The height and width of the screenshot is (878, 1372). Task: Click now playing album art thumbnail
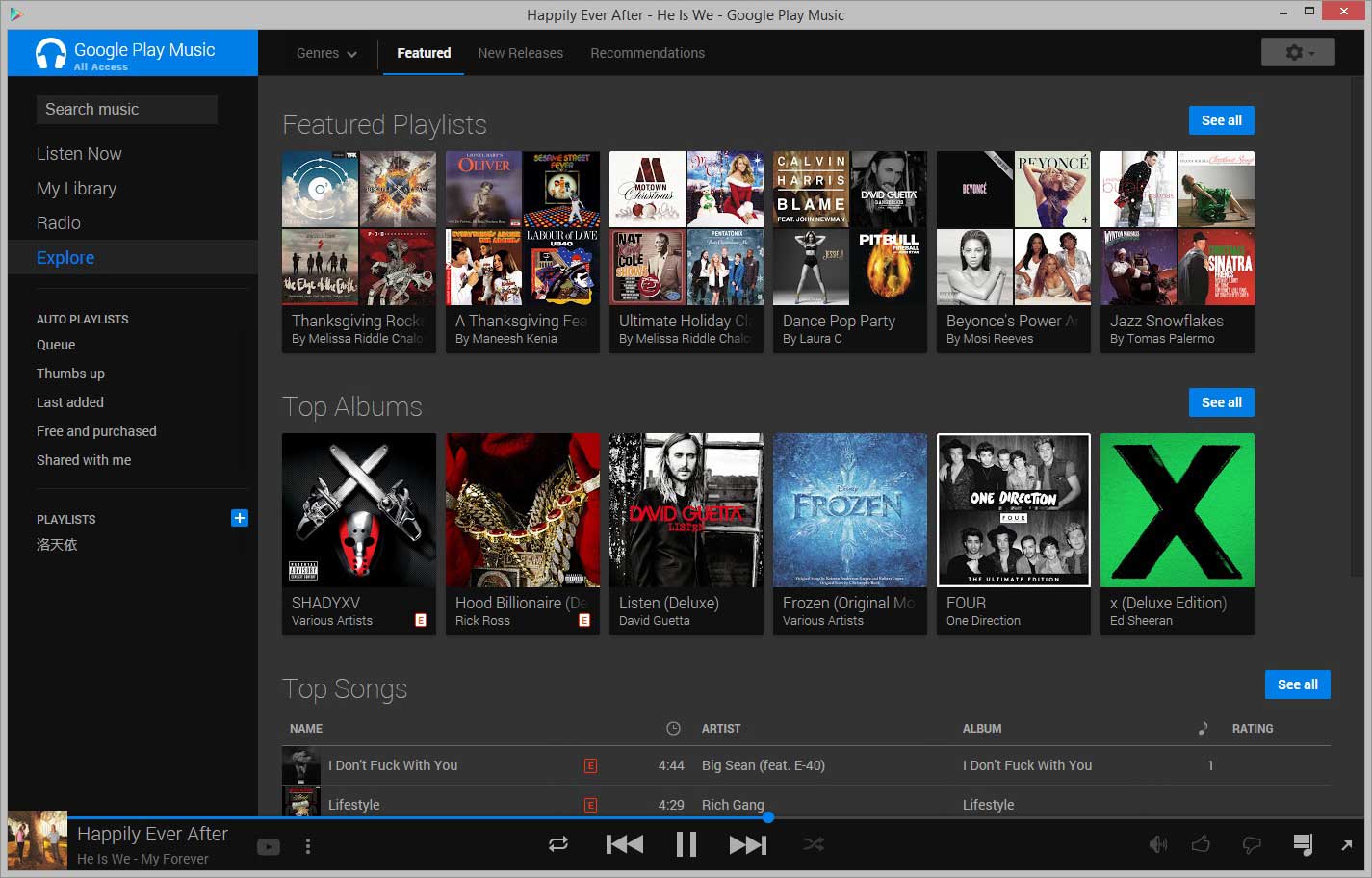(38, 840)
